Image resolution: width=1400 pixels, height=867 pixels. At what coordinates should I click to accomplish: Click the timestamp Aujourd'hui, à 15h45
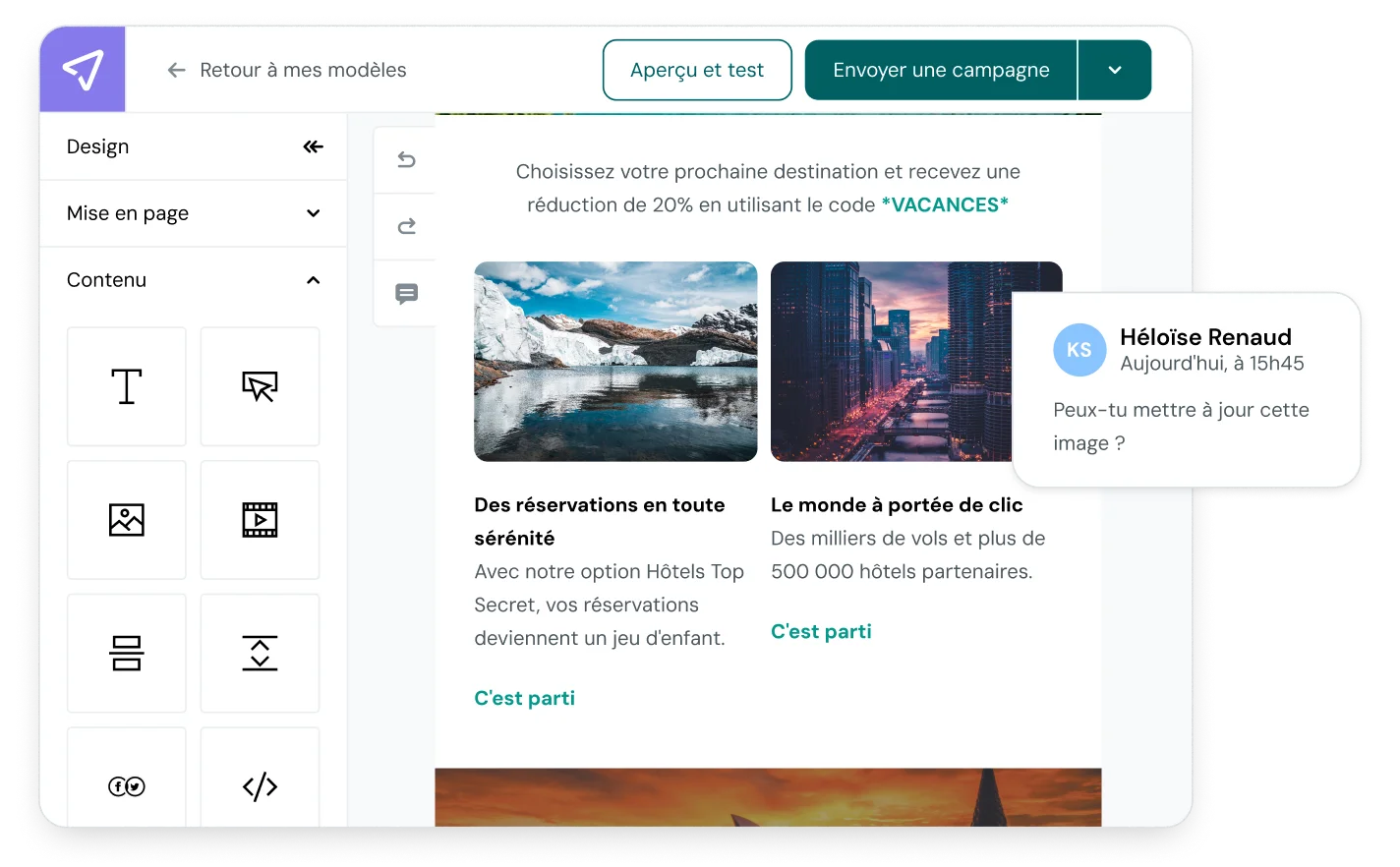(x=1212, y=364)
